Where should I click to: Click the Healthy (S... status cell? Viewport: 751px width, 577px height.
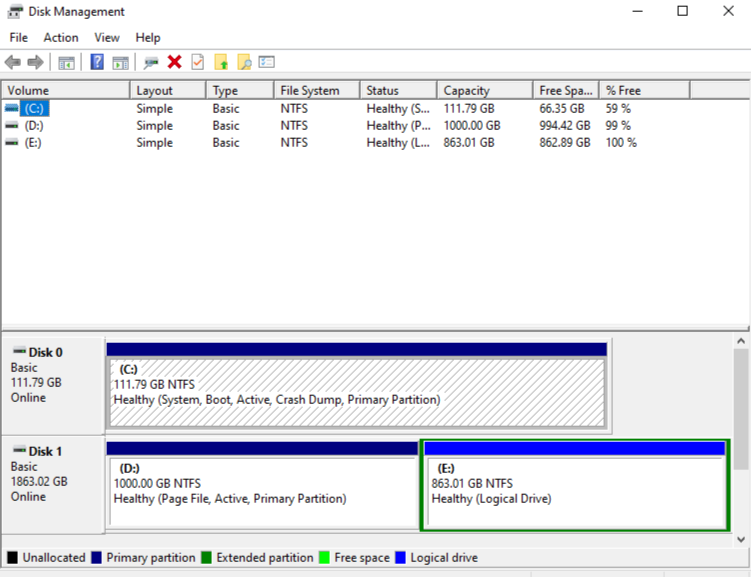[398, 109]
